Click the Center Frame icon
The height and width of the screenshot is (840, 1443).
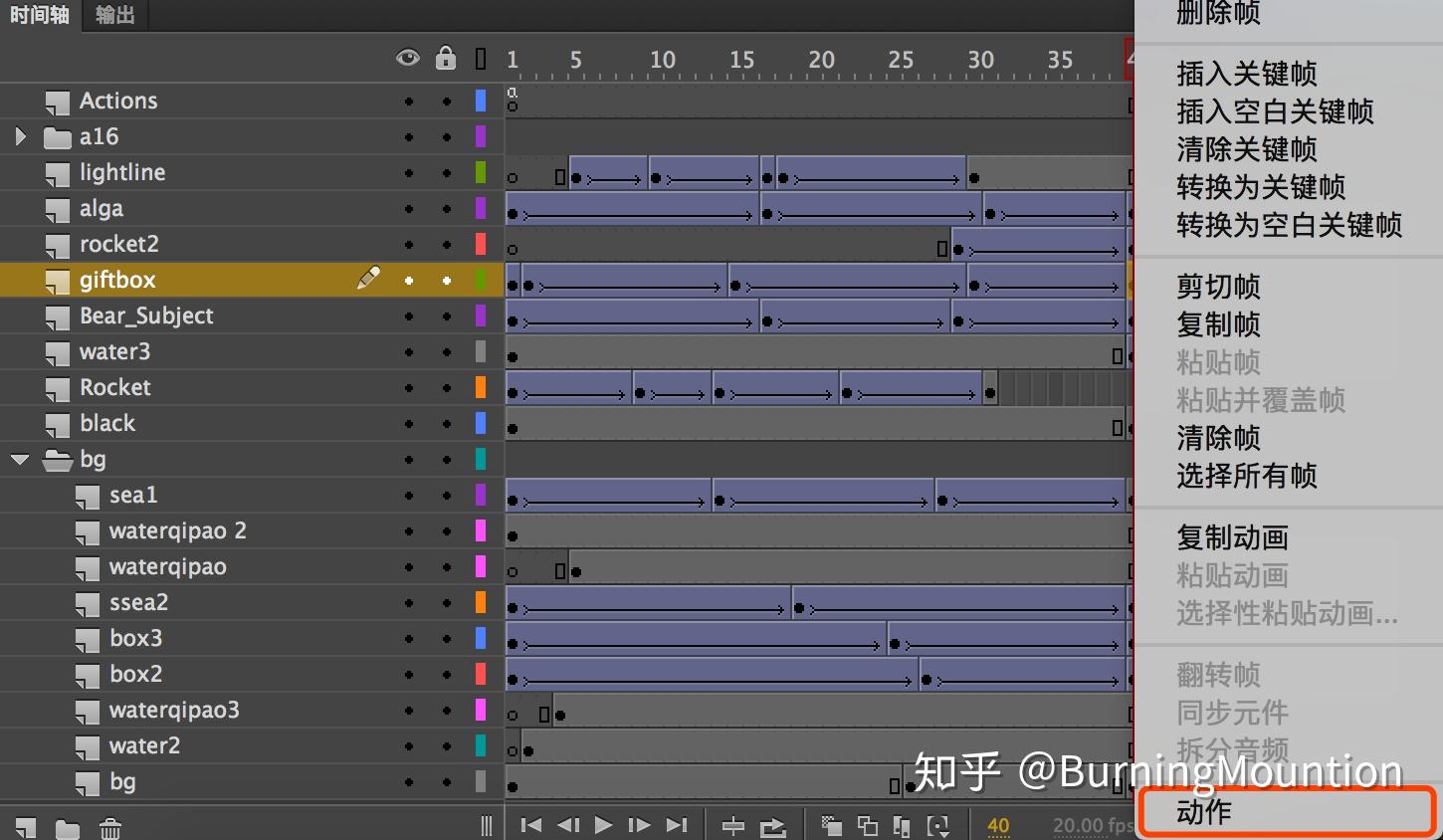733,825
